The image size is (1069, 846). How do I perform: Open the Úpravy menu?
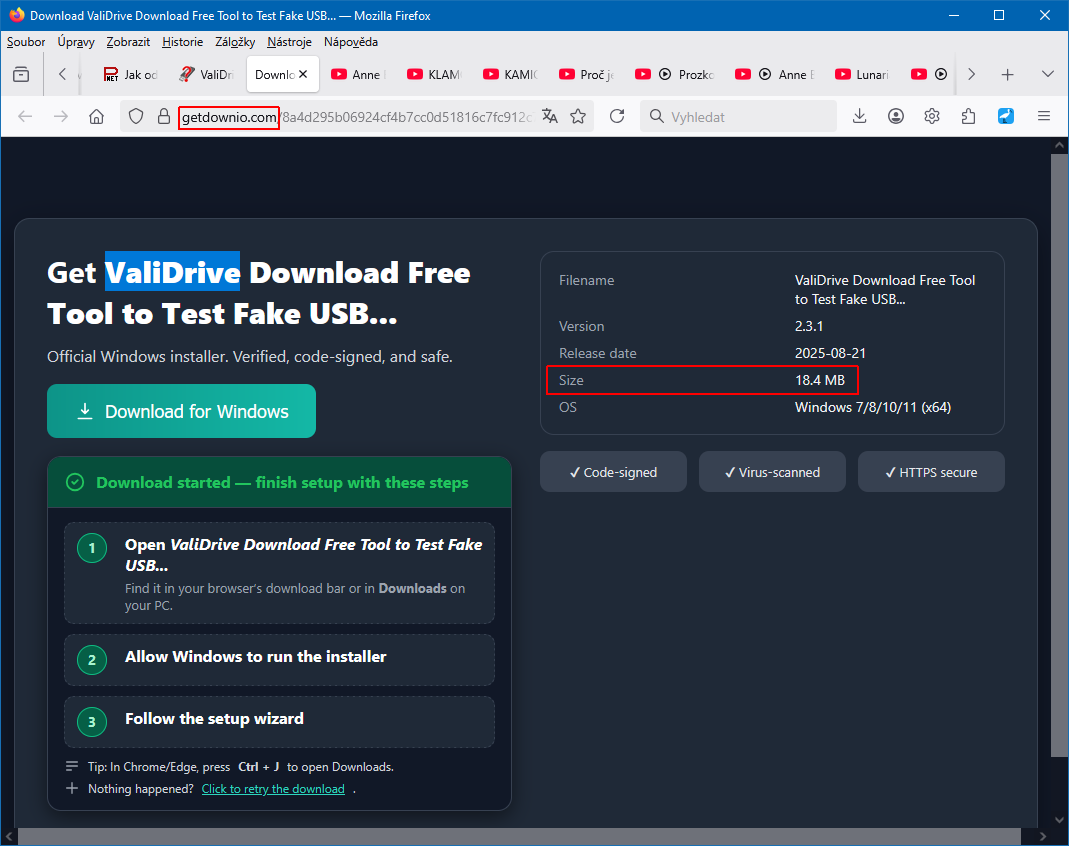pyautogui.click(x=76, y=42)
